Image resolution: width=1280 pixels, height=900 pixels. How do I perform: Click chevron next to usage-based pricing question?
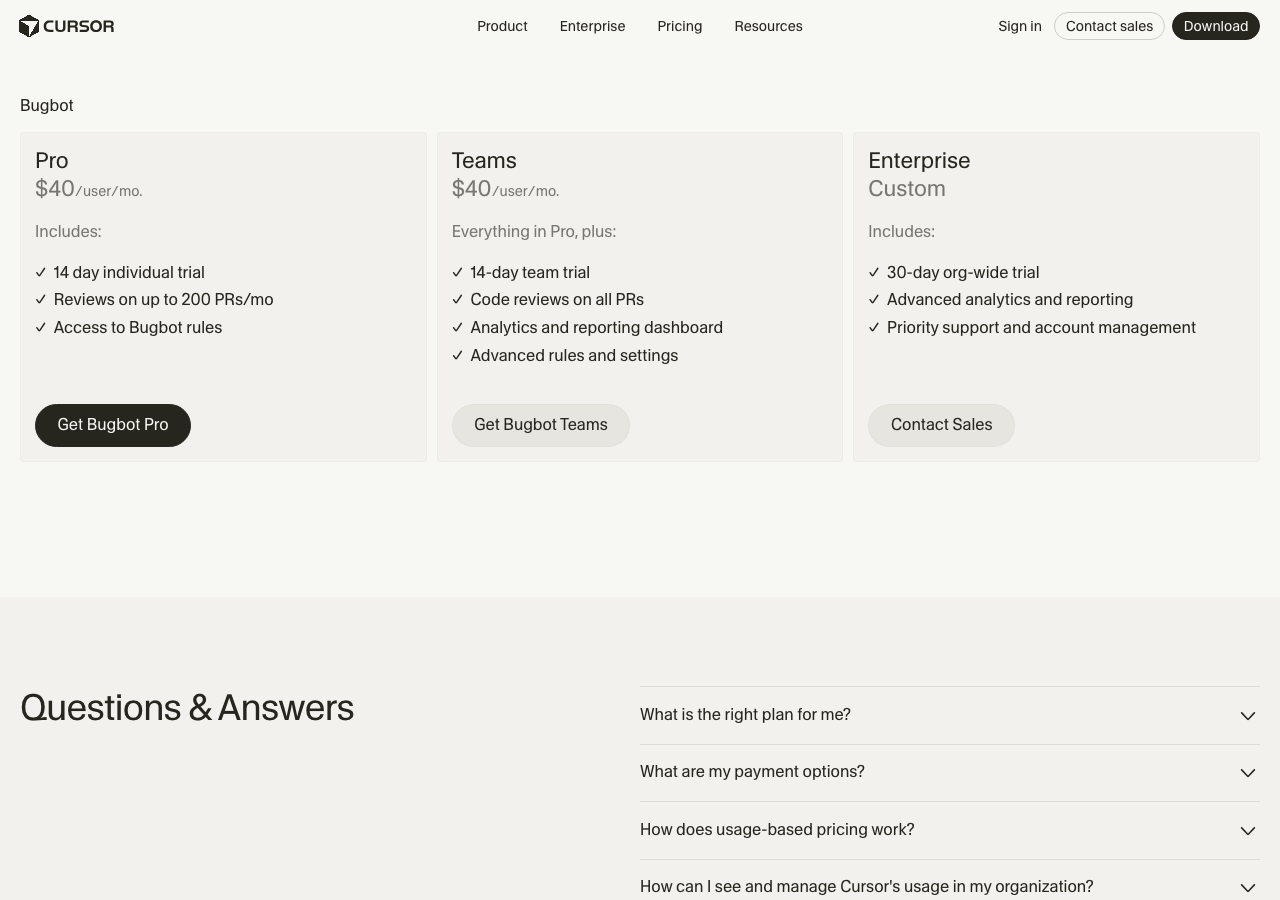click(1247, 831)
